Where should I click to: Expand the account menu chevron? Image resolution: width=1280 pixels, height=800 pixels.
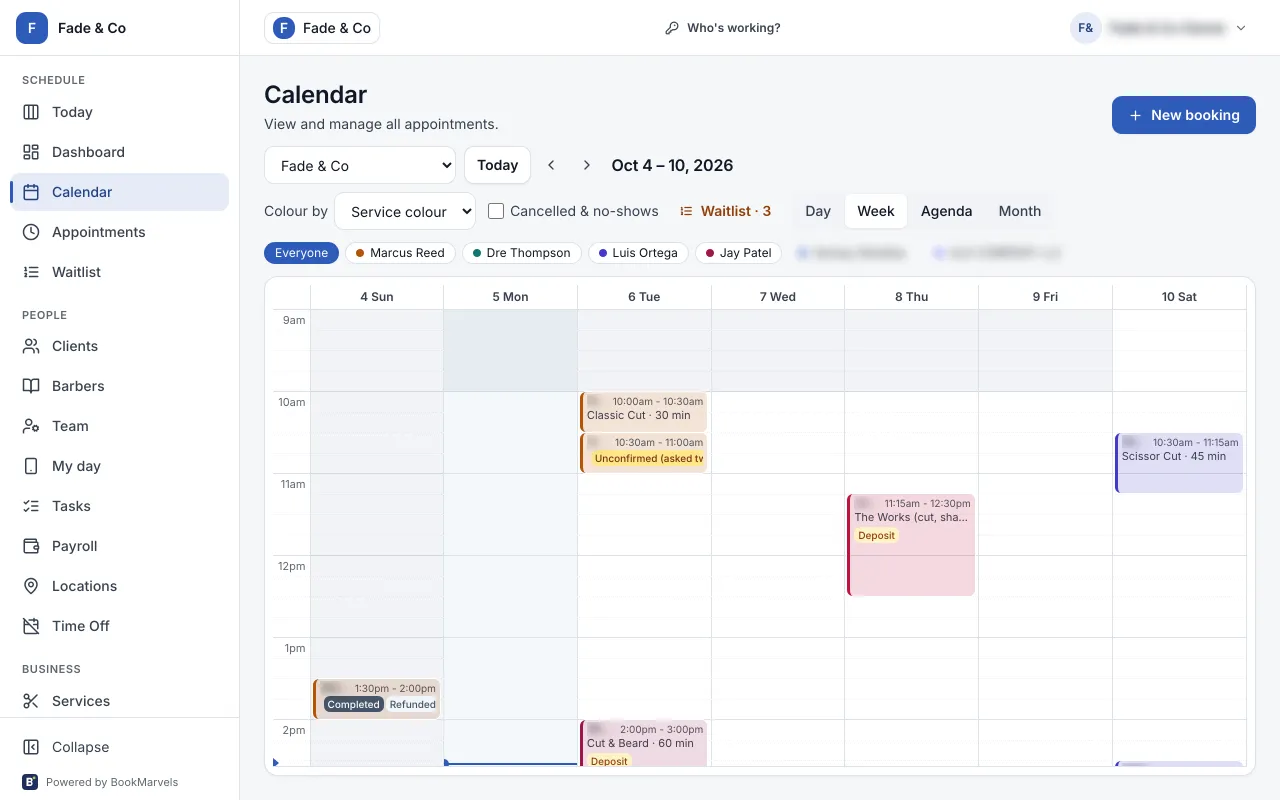click(x=1241, y=28)
